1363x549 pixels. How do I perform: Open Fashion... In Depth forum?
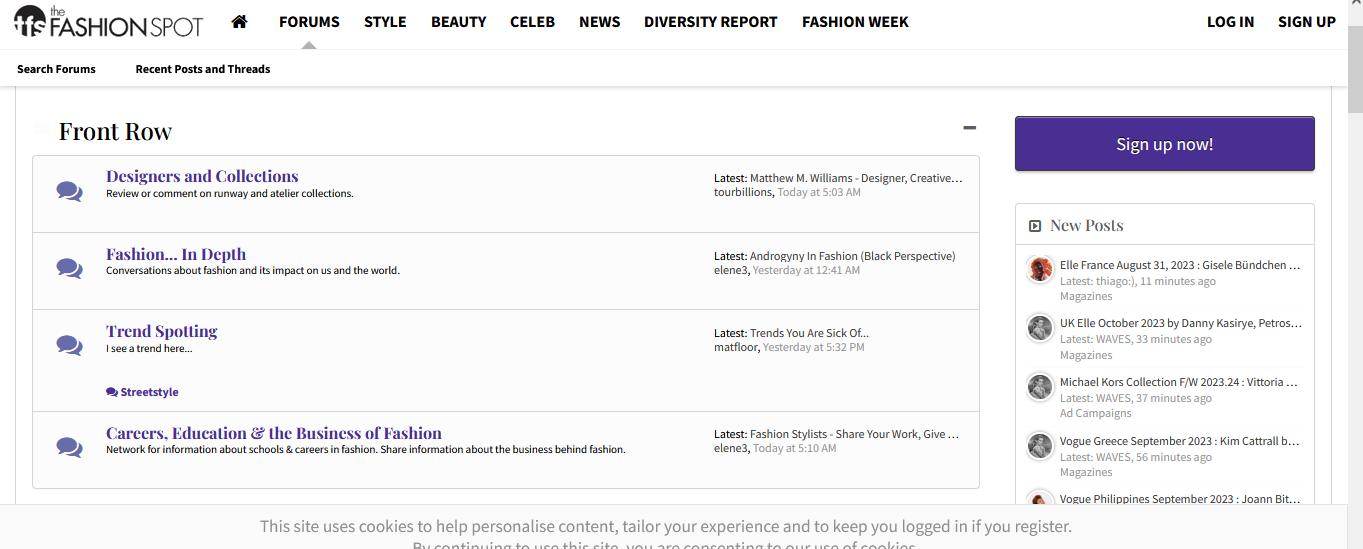176,254
